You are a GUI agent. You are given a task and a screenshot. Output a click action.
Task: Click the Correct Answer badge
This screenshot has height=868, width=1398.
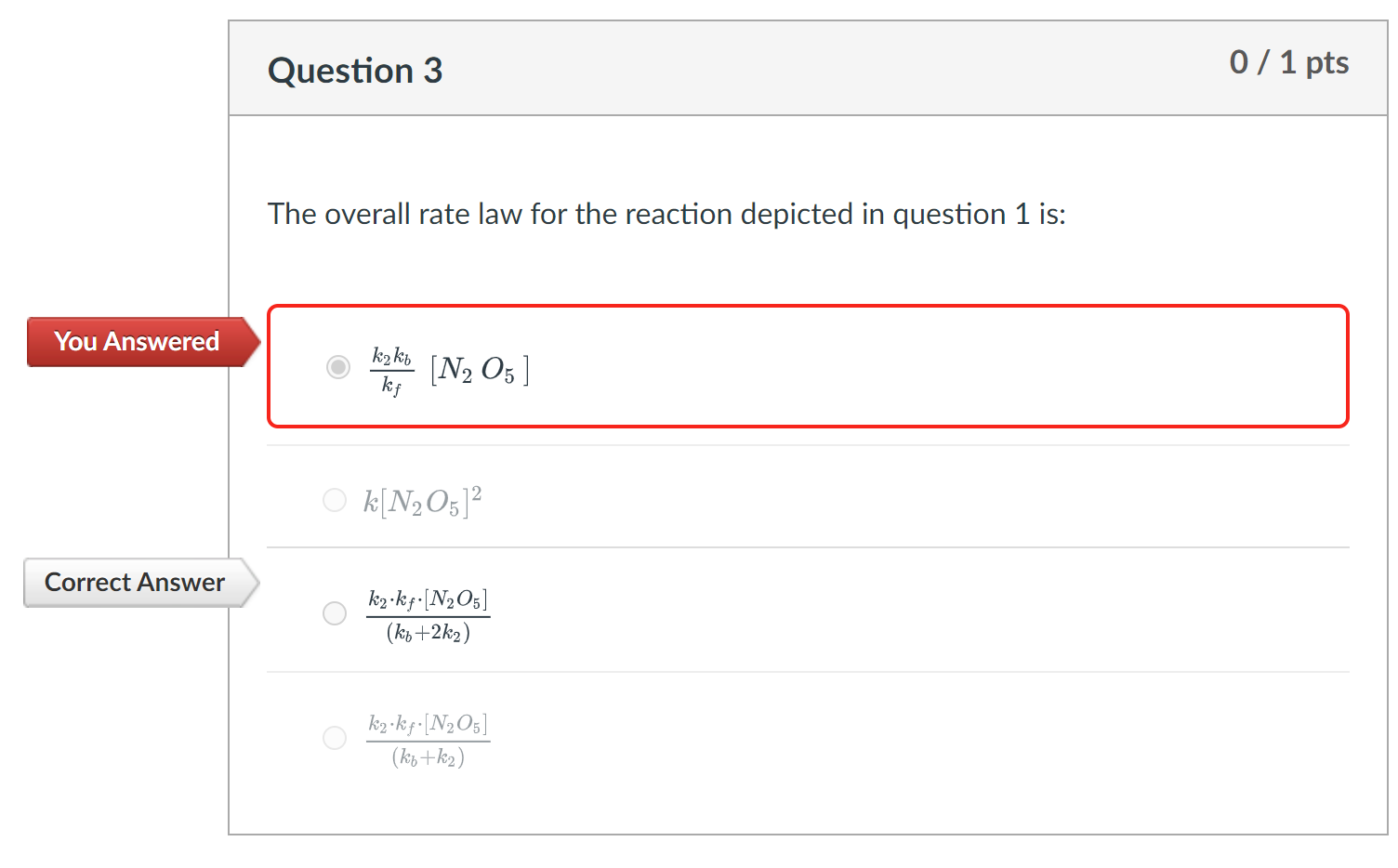coord(134,583)
